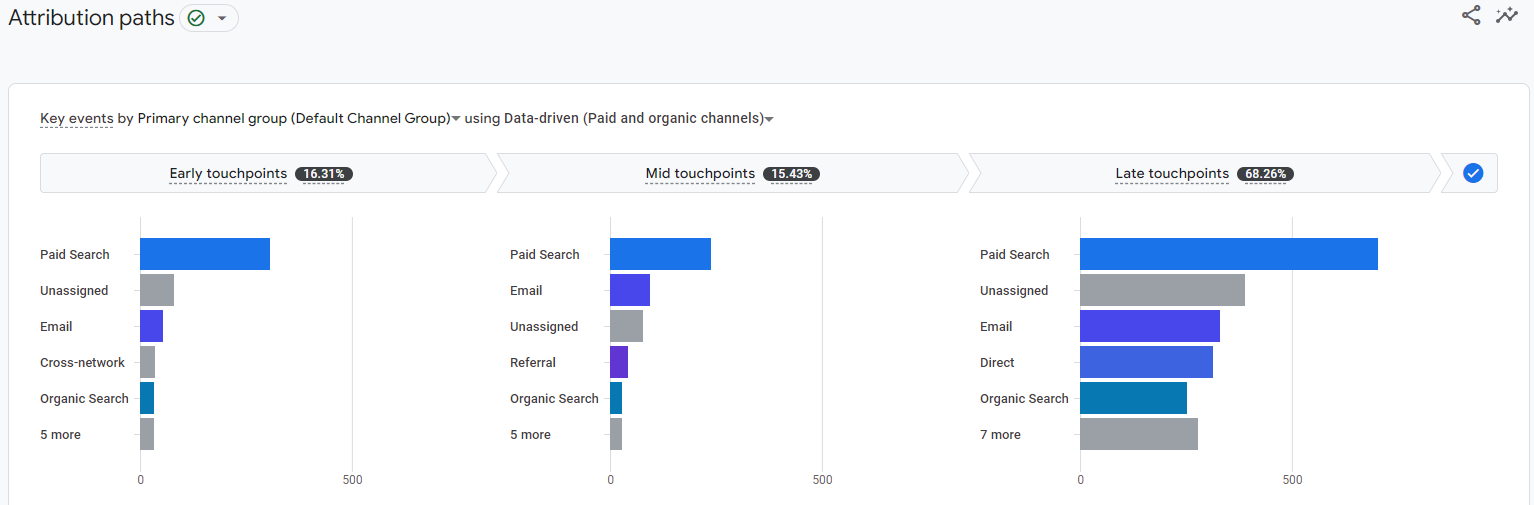Viewport: 1534px width, 505px height.
Task: Click the green check status icon
Action: (x=196, y=18)
